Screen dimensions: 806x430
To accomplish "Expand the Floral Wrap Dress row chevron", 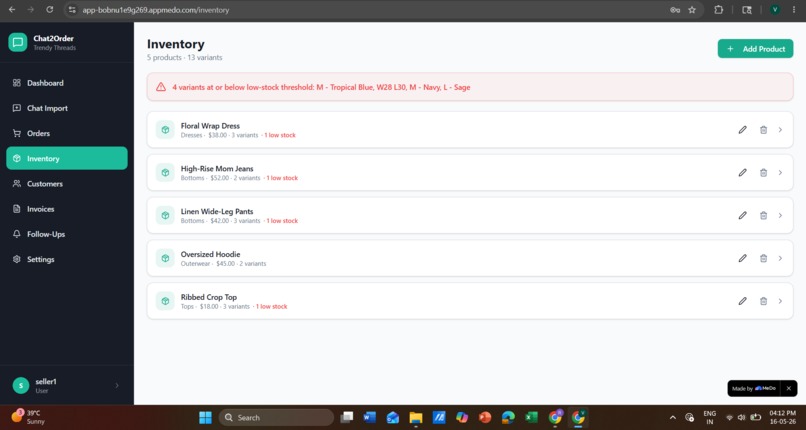I will (x=780, y=130).
